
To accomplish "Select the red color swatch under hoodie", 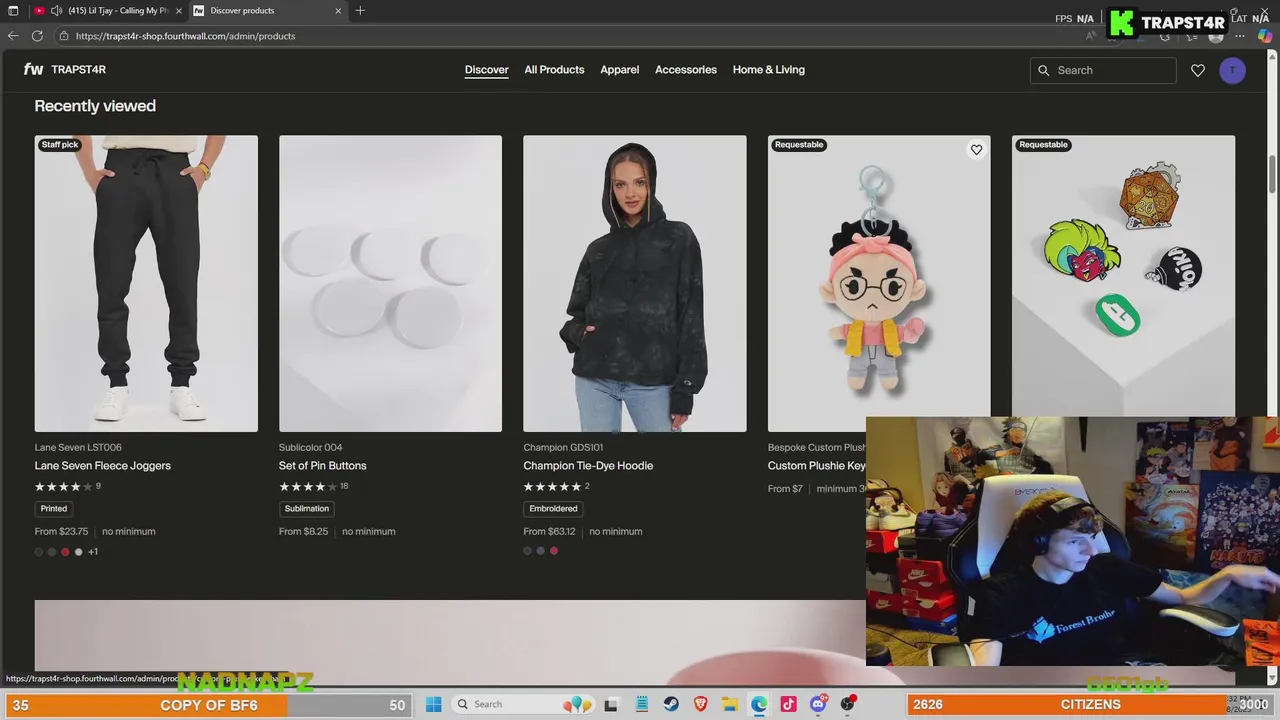I will pos(554,551).
